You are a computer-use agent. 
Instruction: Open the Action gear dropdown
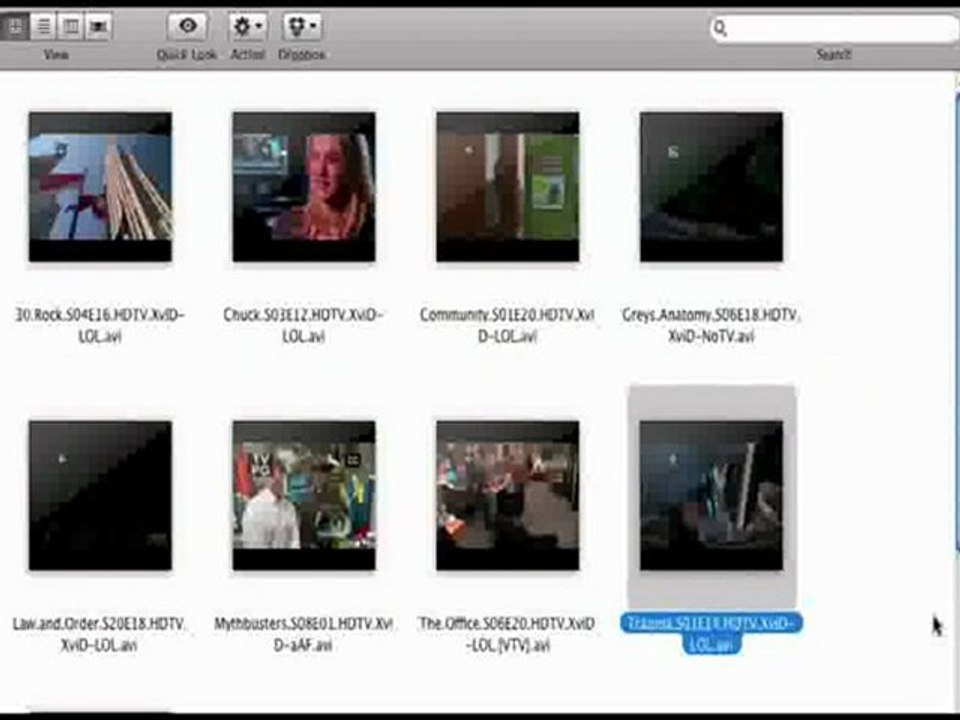point(247,26)
